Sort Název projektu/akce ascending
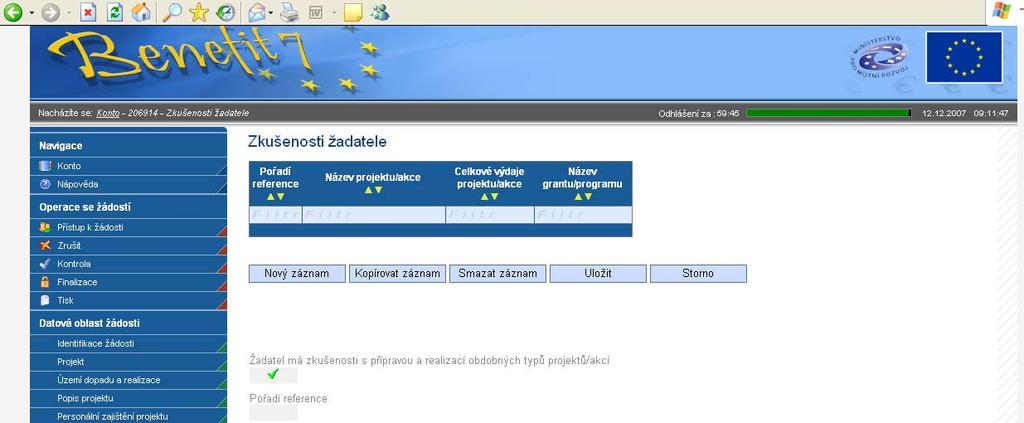 [x=368, y=190]
